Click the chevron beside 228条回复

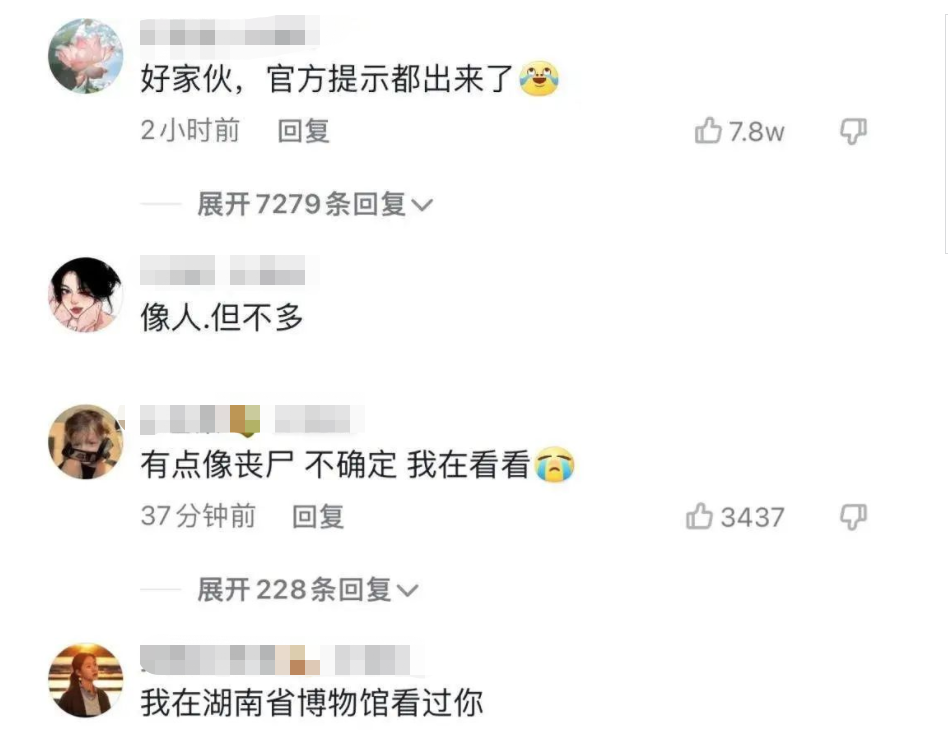pyautogui.click(x=407, y=591)
